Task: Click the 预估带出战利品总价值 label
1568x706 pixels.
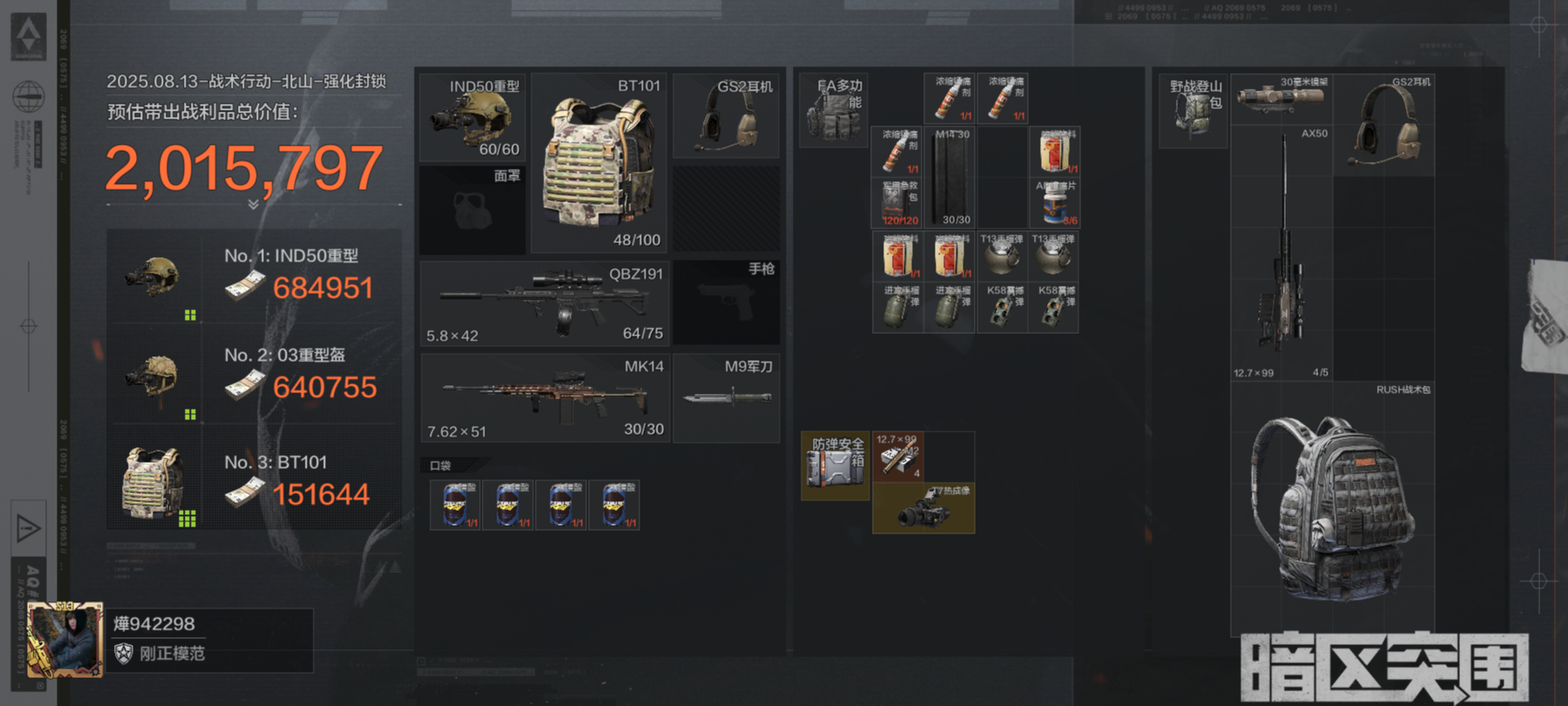Action: tap(203, 112)
